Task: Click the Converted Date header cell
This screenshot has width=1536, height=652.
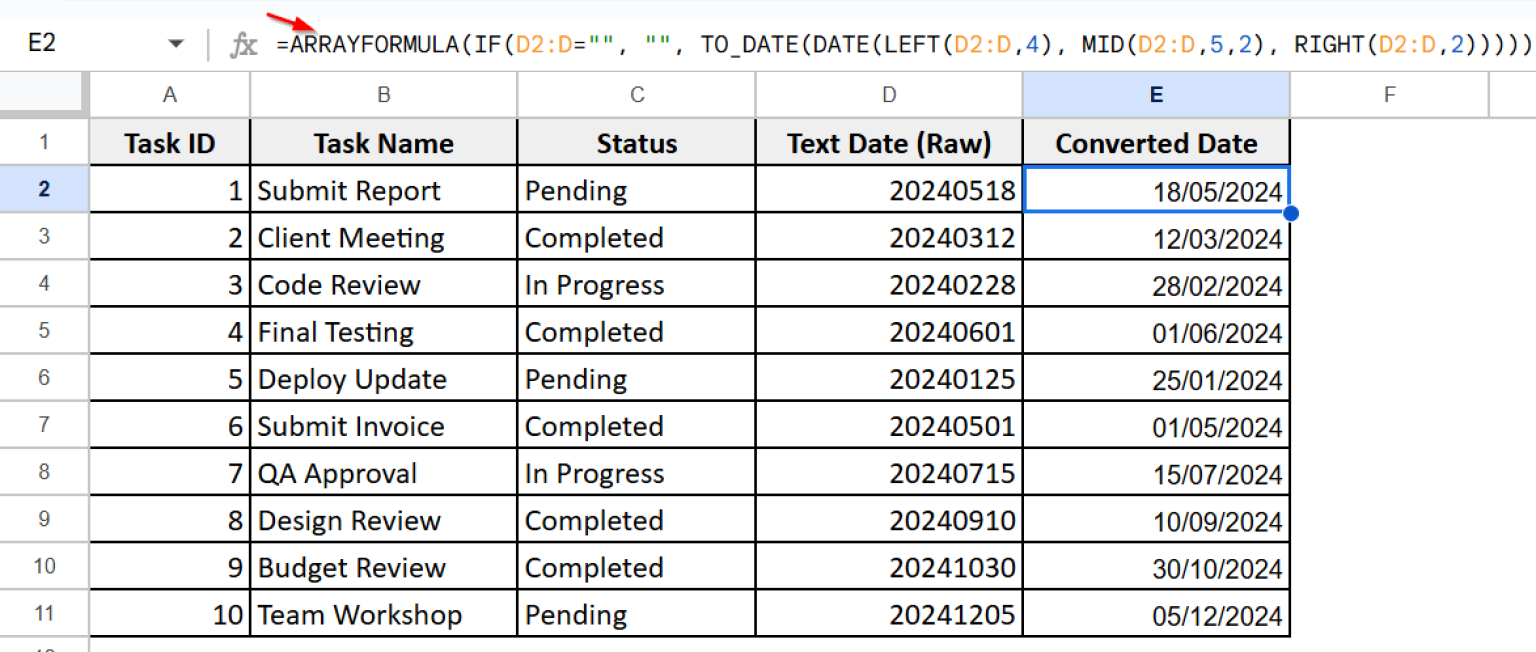Action: pyautogui.click(x=1156, y=142)
